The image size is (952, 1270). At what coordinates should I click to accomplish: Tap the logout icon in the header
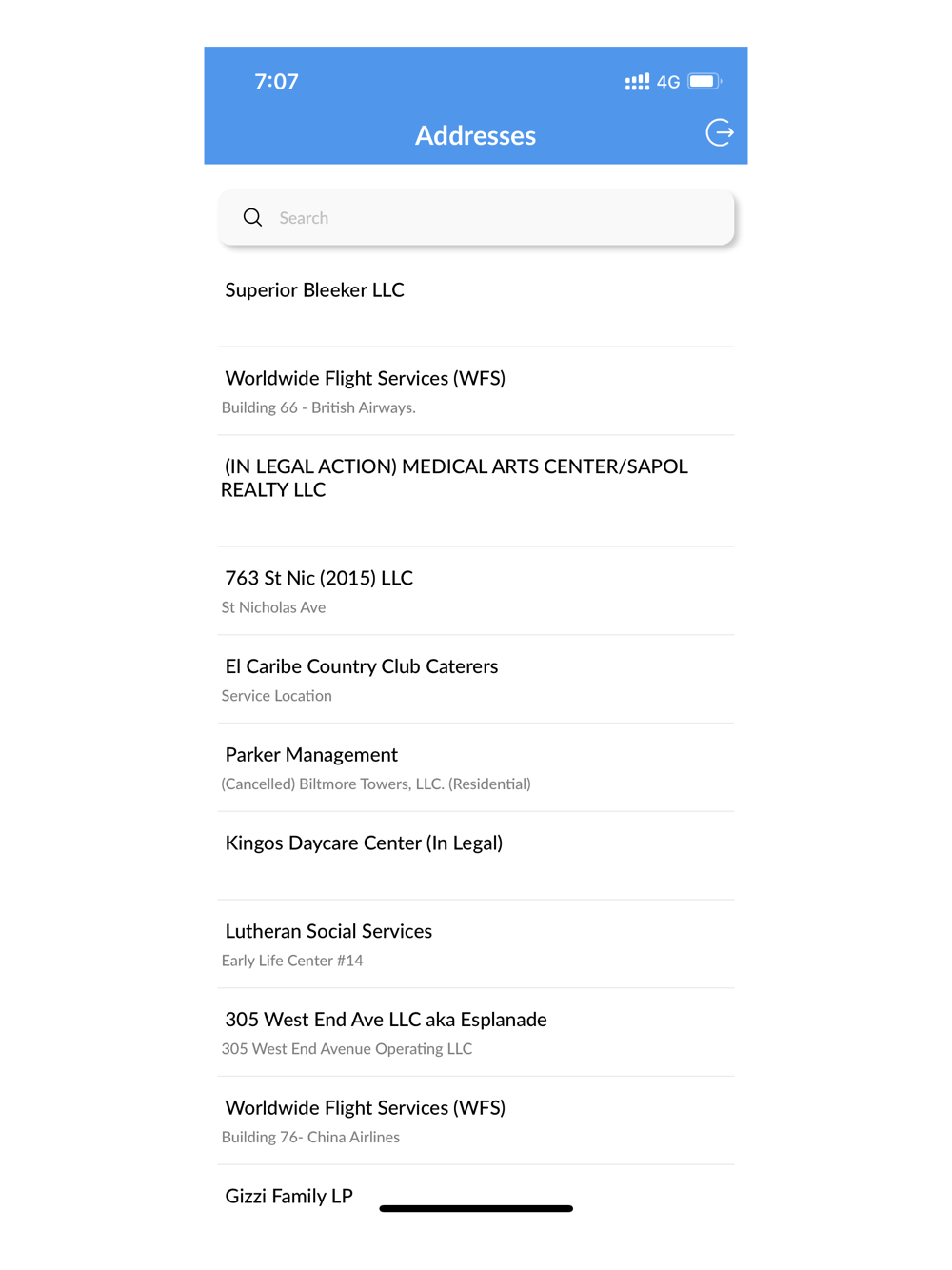point(720,133)
